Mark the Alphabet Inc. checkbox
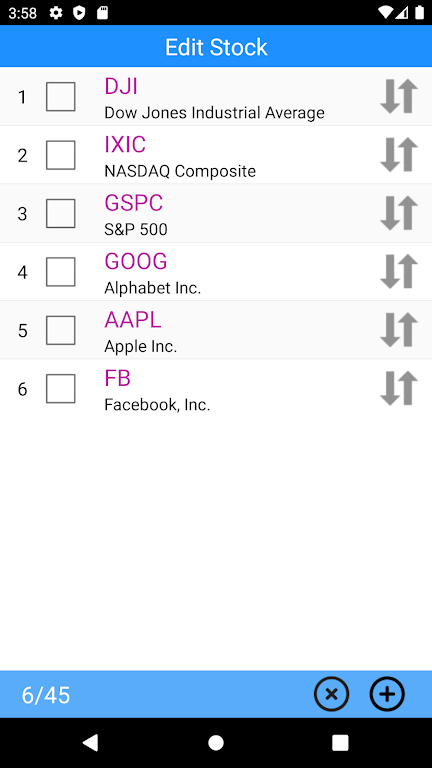Screen dimensions: 432x768 (61, 271)
